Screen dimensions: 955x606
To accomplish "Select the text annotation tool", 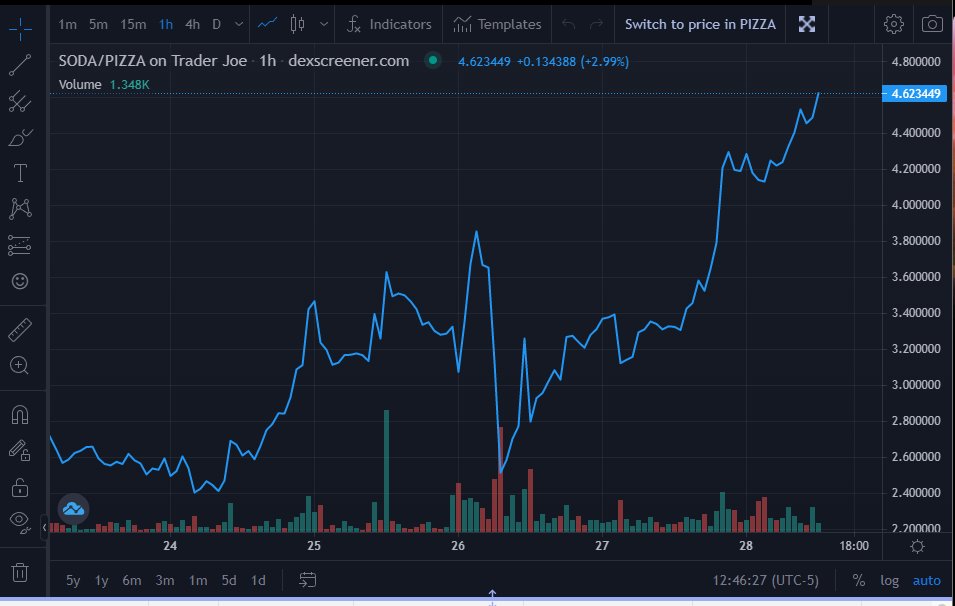I will coord(20,173).
